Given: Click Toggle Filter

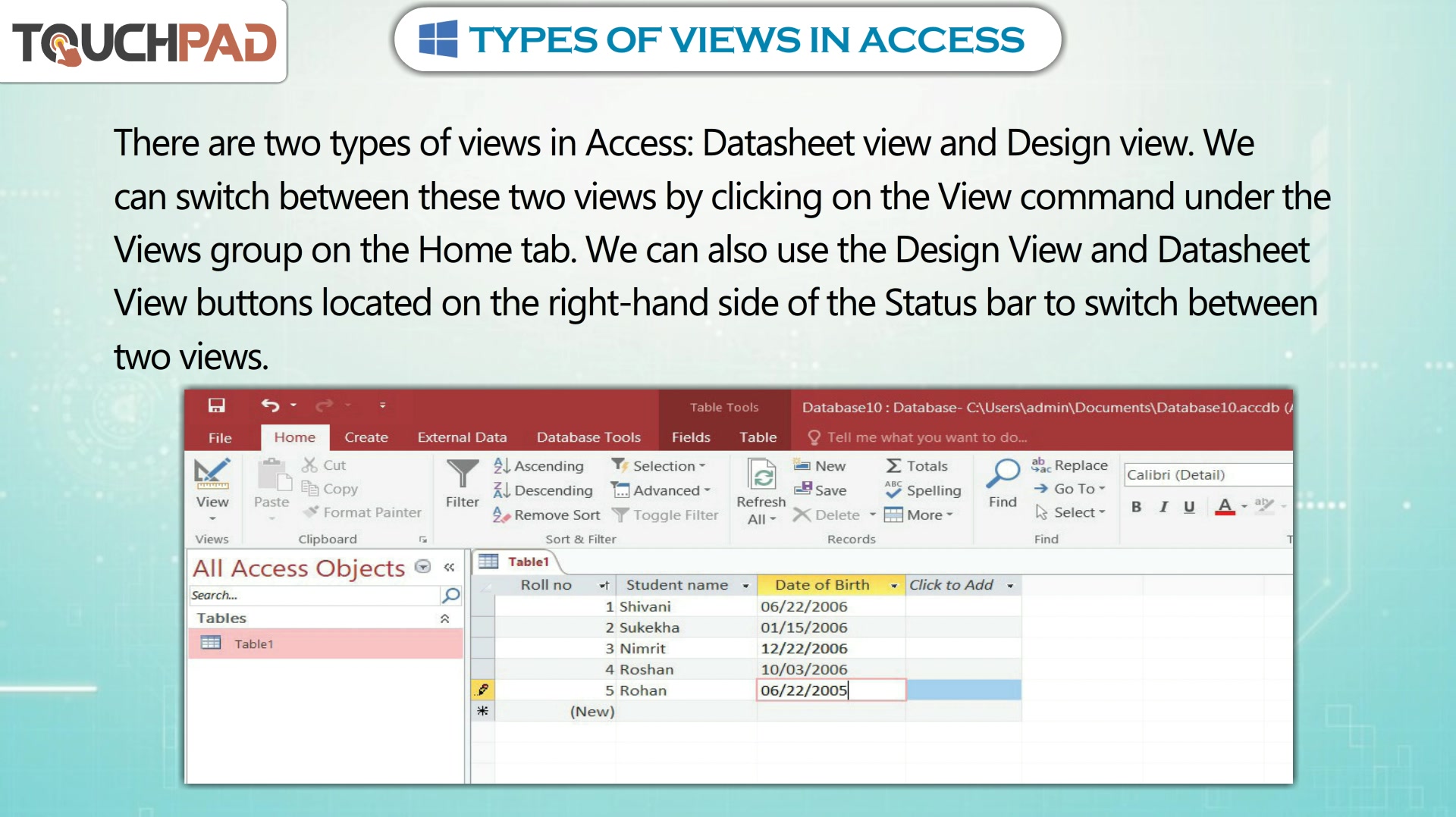Looking at the screenshot, I should pyautogui.click(x=665, y=515).
